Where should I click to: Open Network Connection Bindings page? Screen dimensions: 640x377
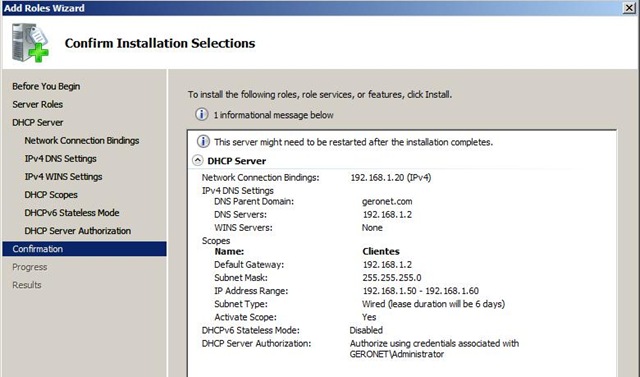coord(82,140)
